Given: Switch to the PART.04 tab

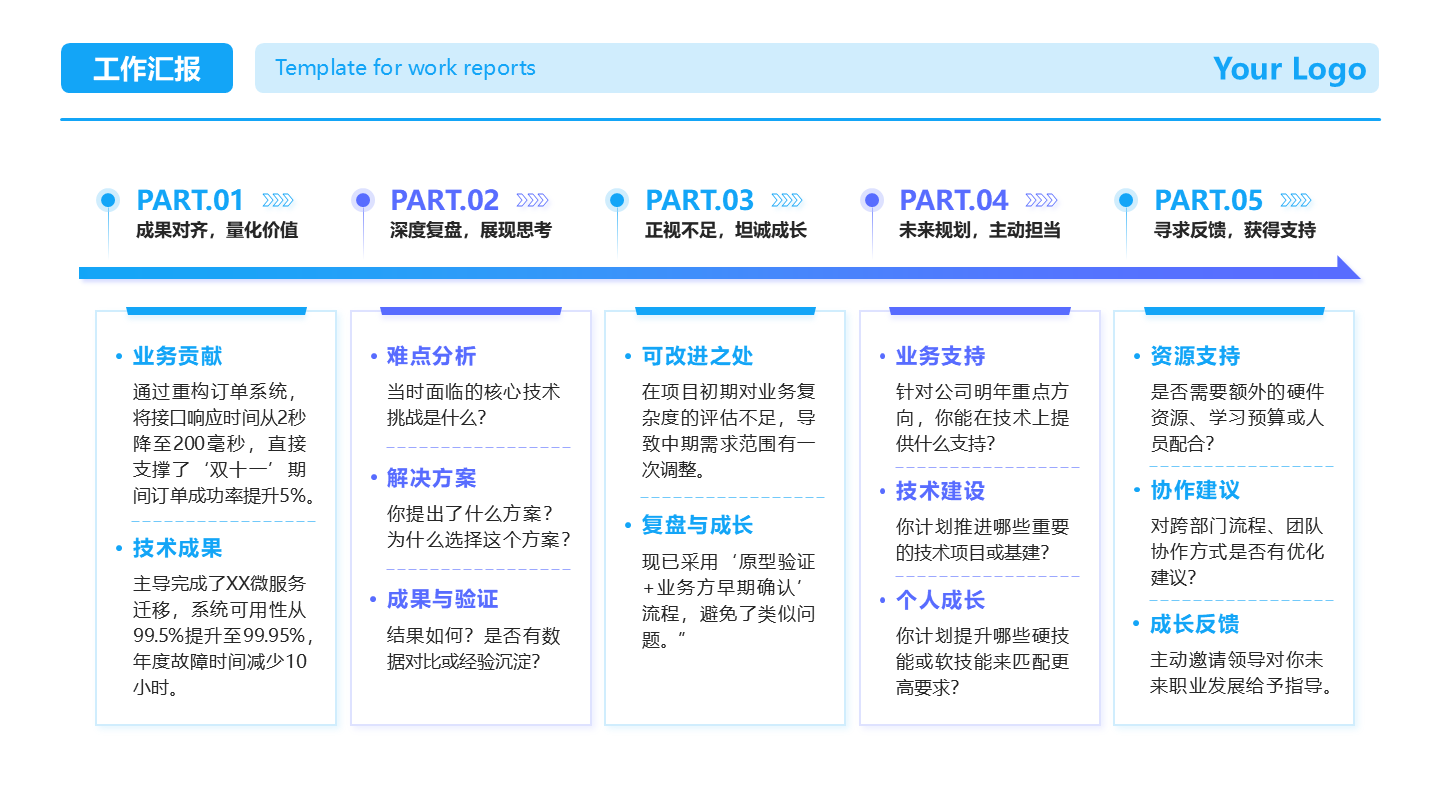Looking at the screenshot, I should [x=953, y=200].
